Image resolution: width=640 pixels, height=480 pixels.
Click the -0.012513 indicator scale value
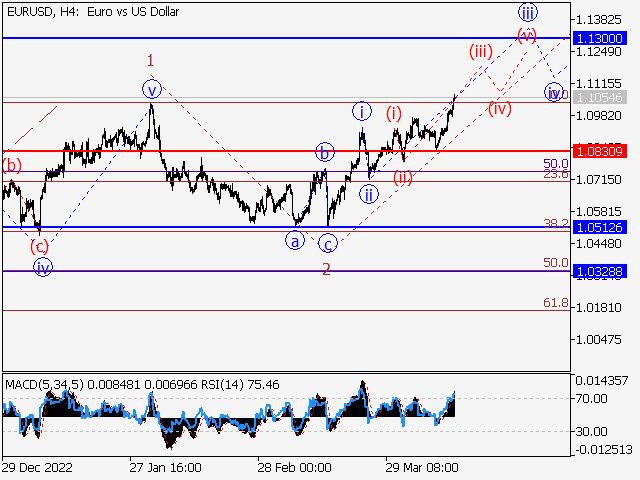(x=604, y=450)
